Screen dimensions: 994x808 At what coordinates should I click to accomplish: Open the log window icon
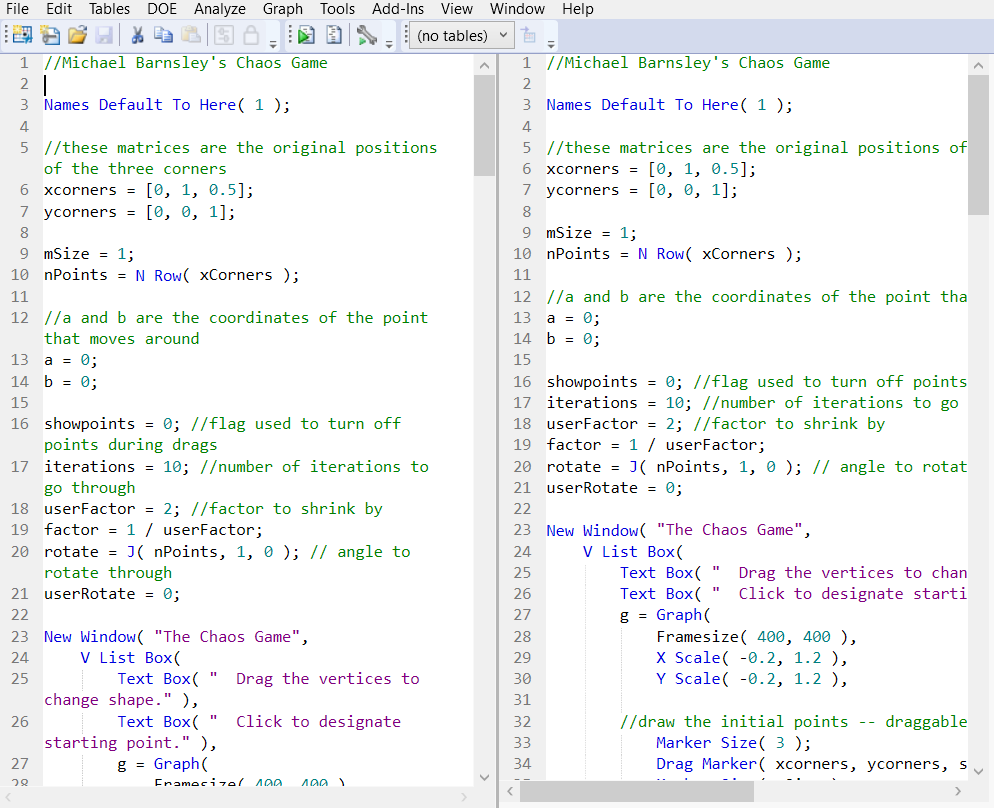point(333,34)
